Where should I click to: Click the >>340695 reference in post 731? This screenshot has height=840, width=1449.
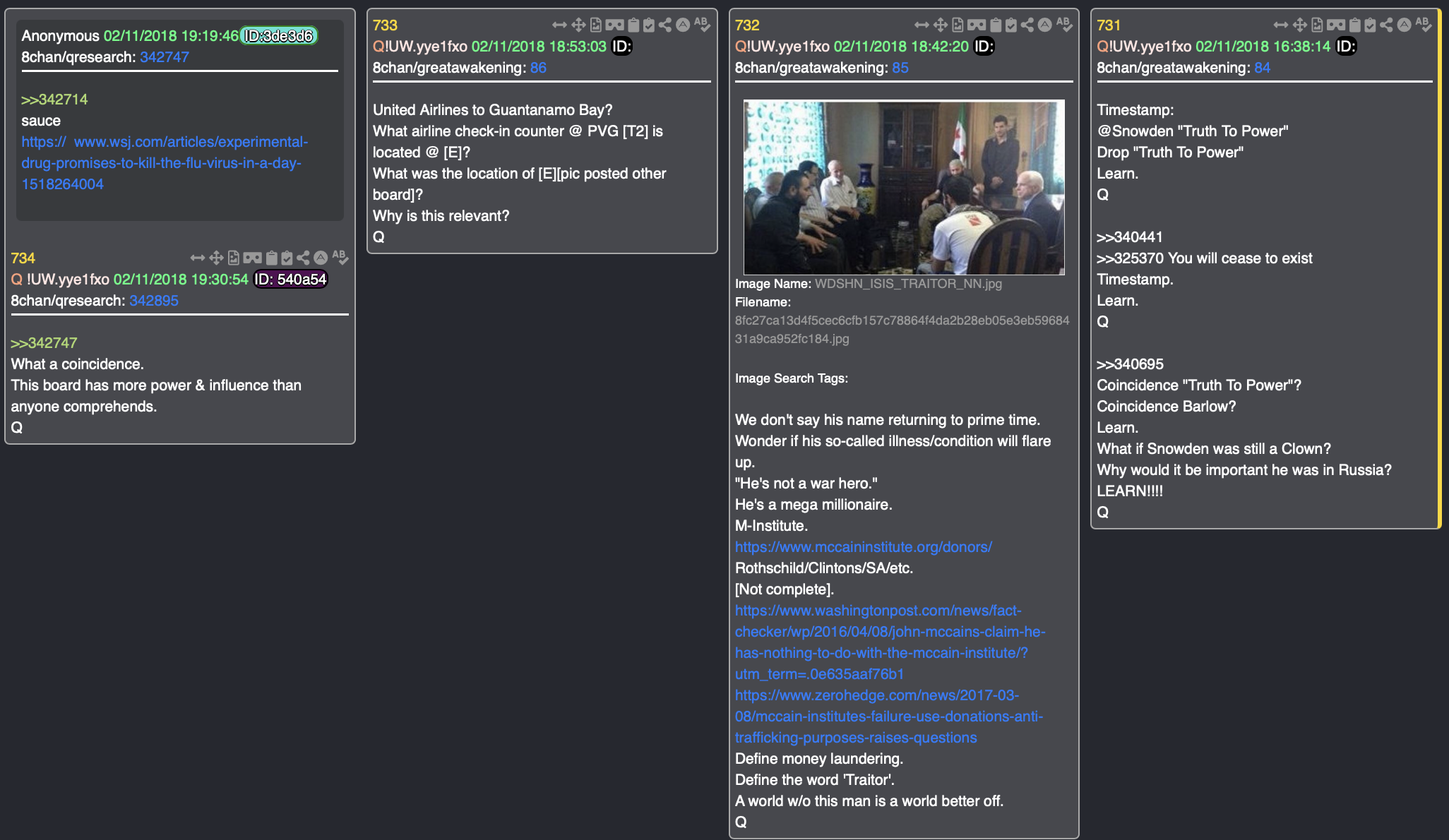click(x=1130, y=364)
